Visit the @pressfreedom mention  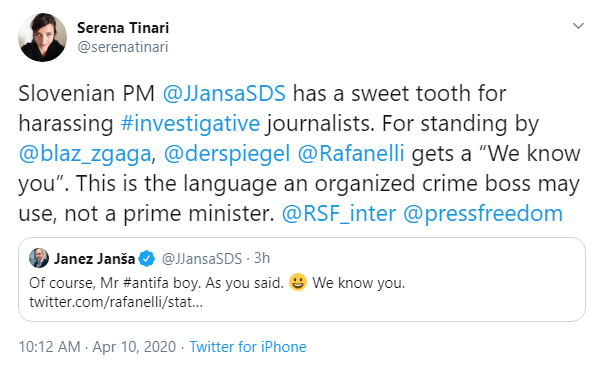coord(483,214)
